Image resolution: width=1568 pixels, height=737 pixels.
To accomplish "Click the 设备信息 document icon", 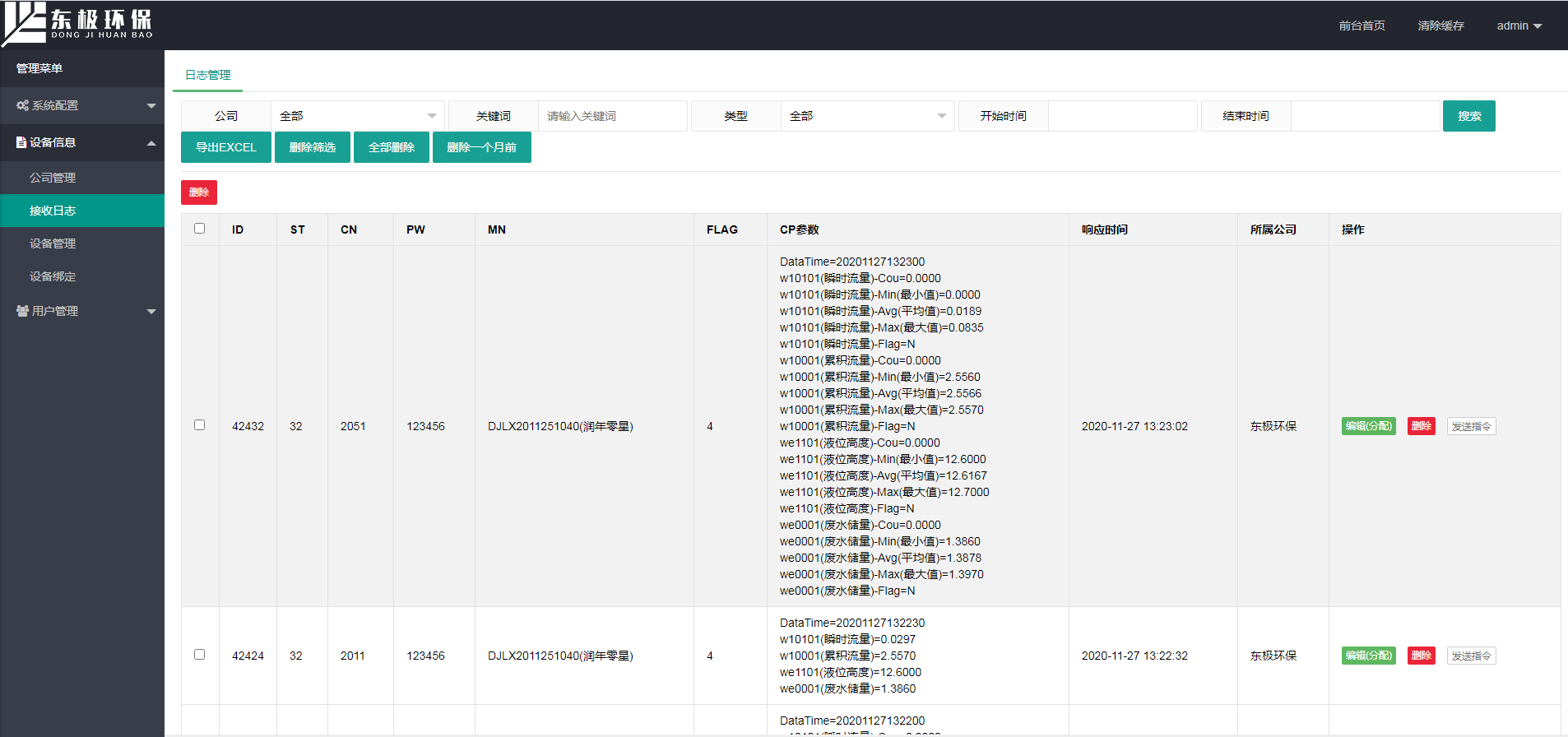I will 21,142.
